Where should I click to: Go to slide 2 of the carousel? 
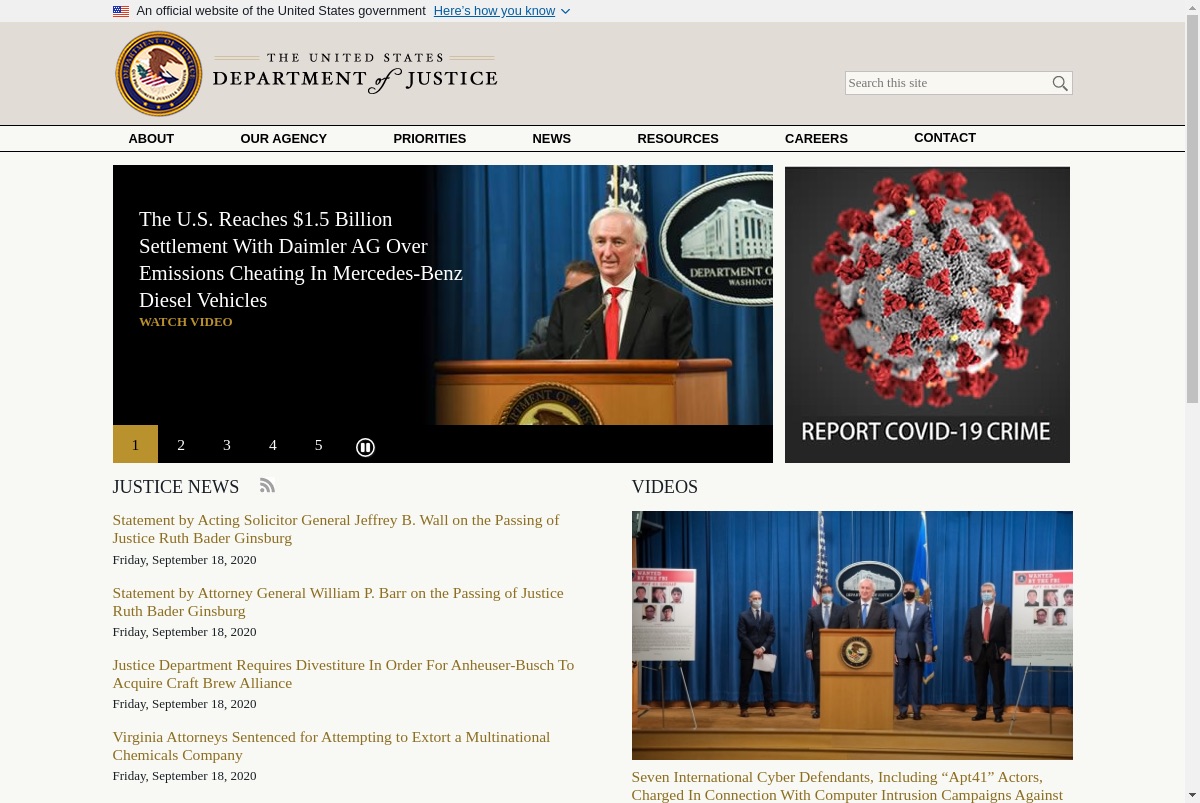tap(181, 444)
